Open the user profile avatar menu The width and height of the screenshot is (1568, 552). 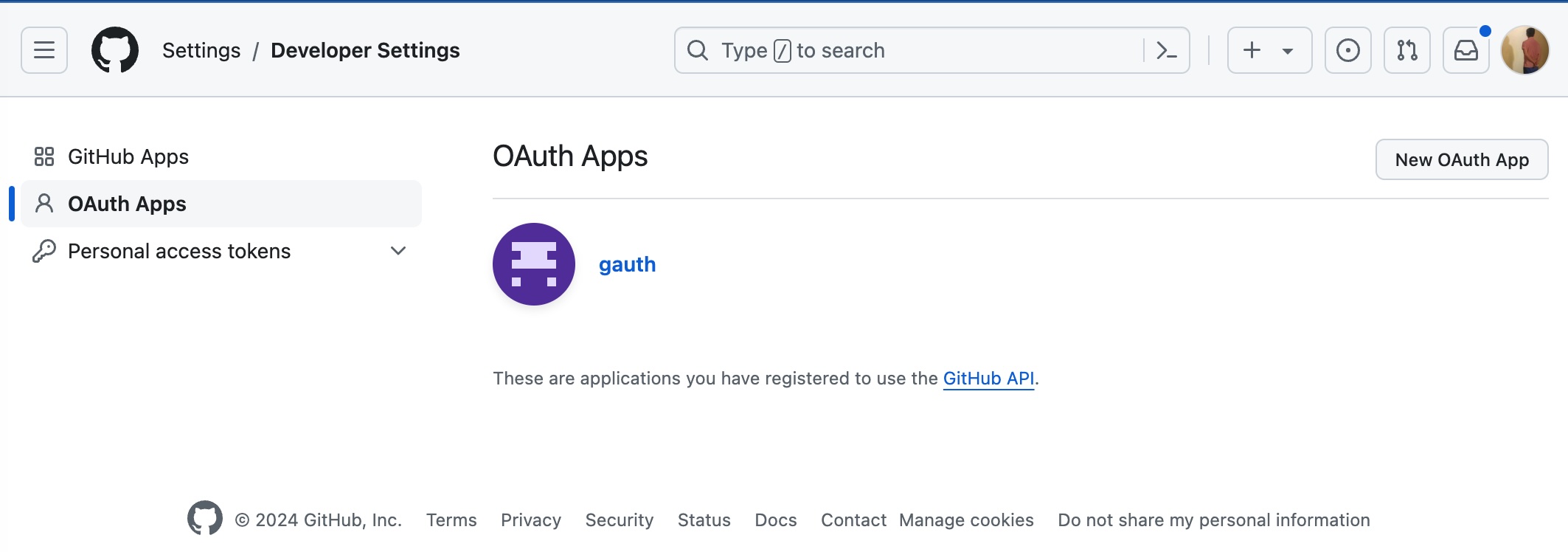(x=1525, y=50)
